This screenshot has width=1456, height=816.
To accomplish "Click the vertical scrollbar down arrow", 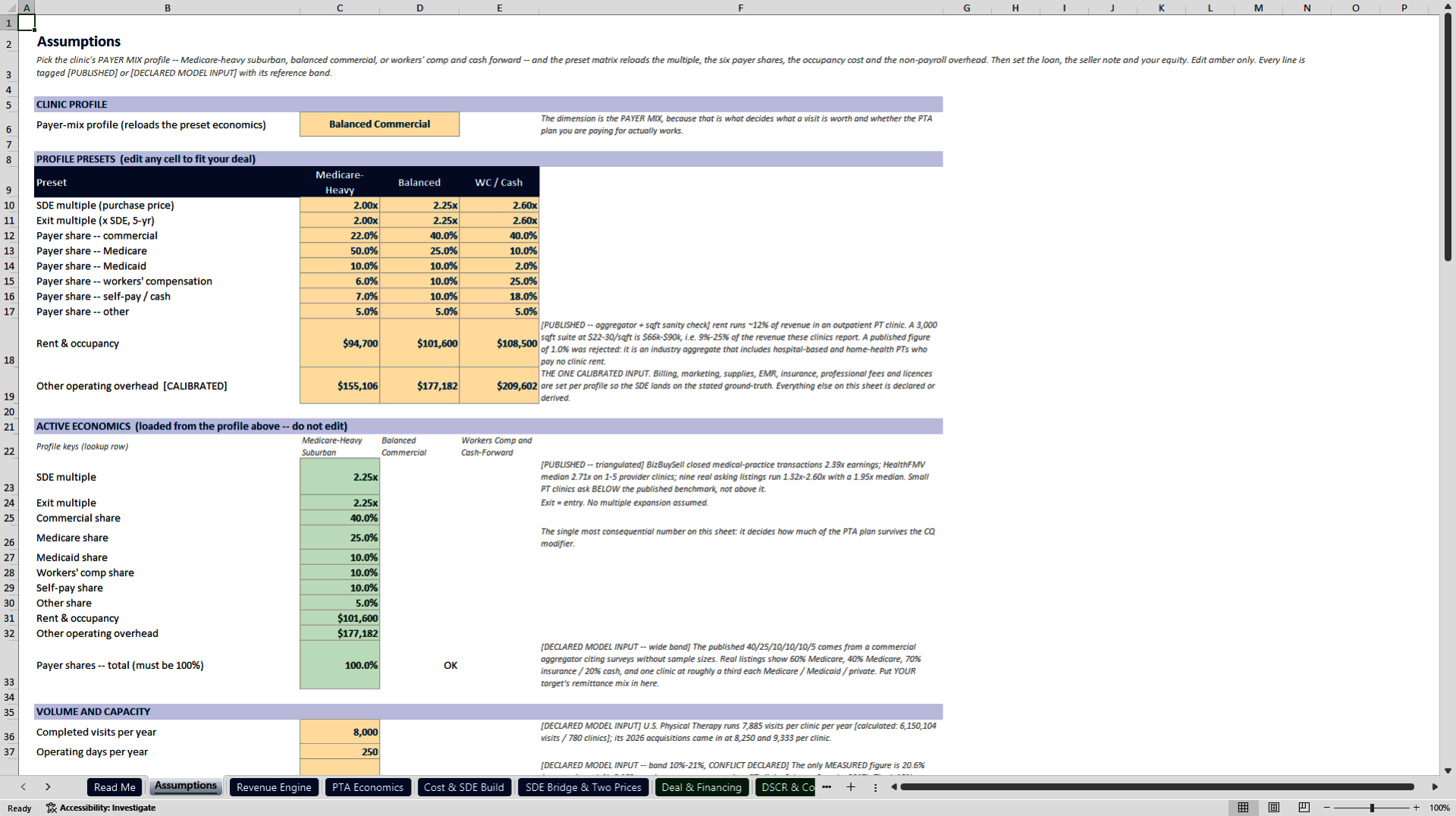I will coord(1448,770).
